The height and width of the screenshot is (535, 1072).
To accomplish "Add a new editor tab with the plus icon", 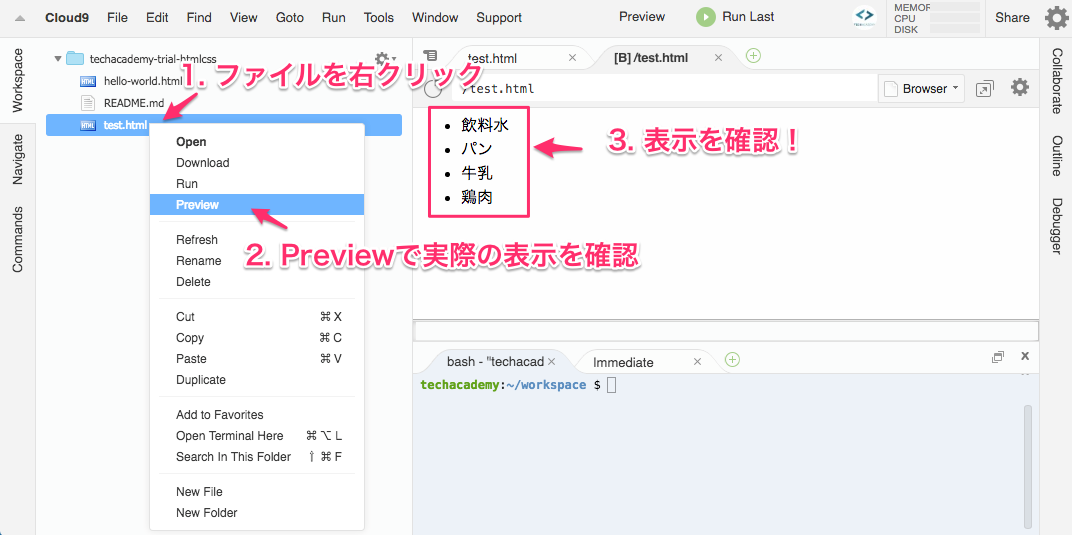I will coord(753,56).
